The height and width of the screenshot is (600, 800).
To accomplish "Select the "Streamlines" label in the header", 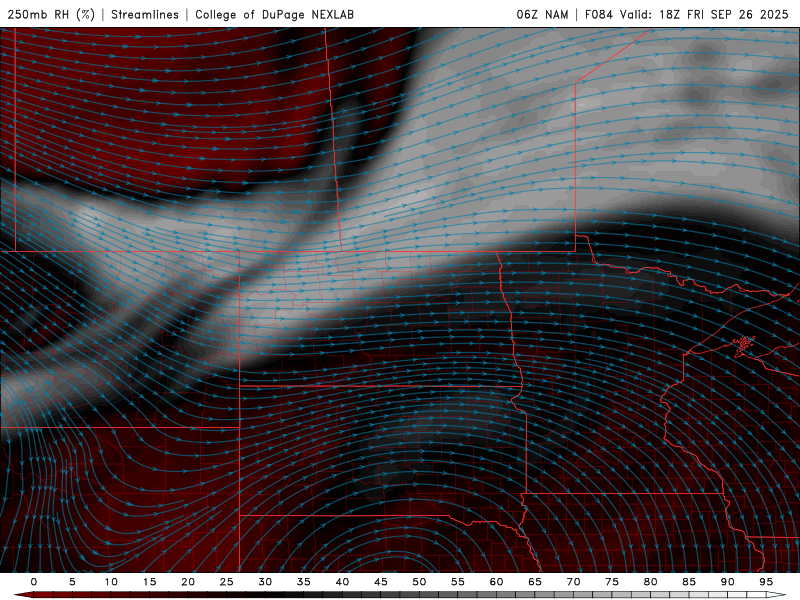I will click(x=145, y=14).
